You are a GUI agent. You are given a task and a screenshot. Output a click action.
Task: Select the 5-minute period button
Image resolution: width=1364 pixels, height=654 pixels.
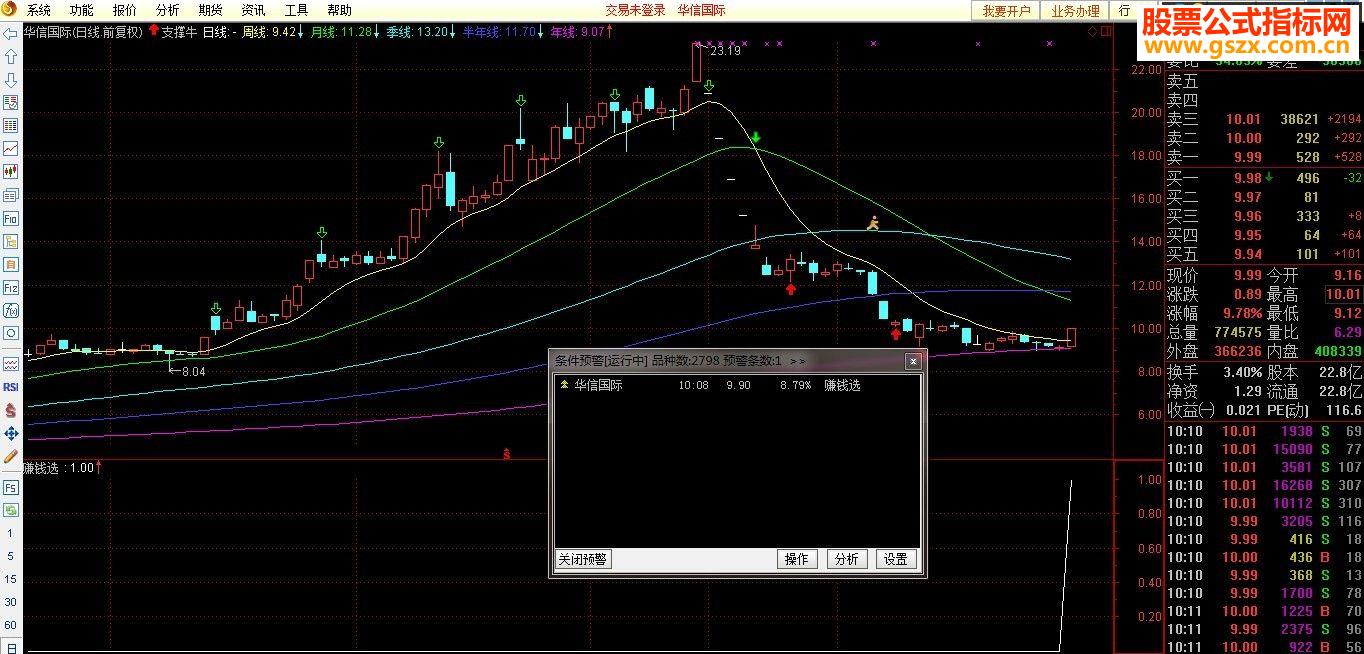point(11,556)
